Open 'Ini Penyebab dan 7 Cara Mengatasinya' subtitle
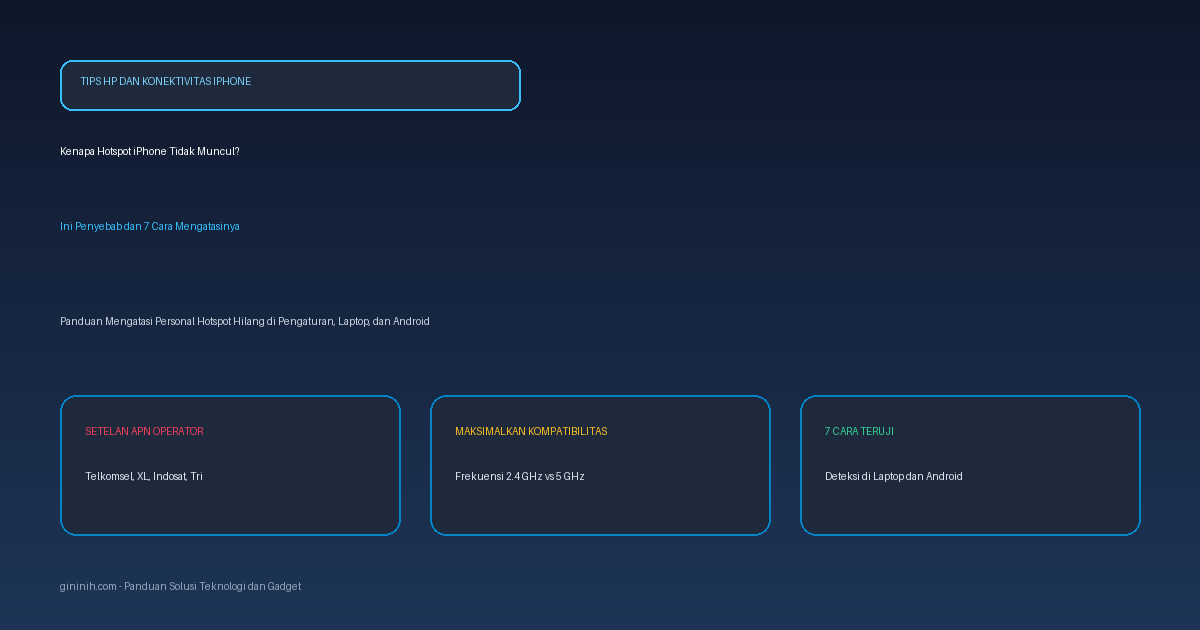 [150, 227]
